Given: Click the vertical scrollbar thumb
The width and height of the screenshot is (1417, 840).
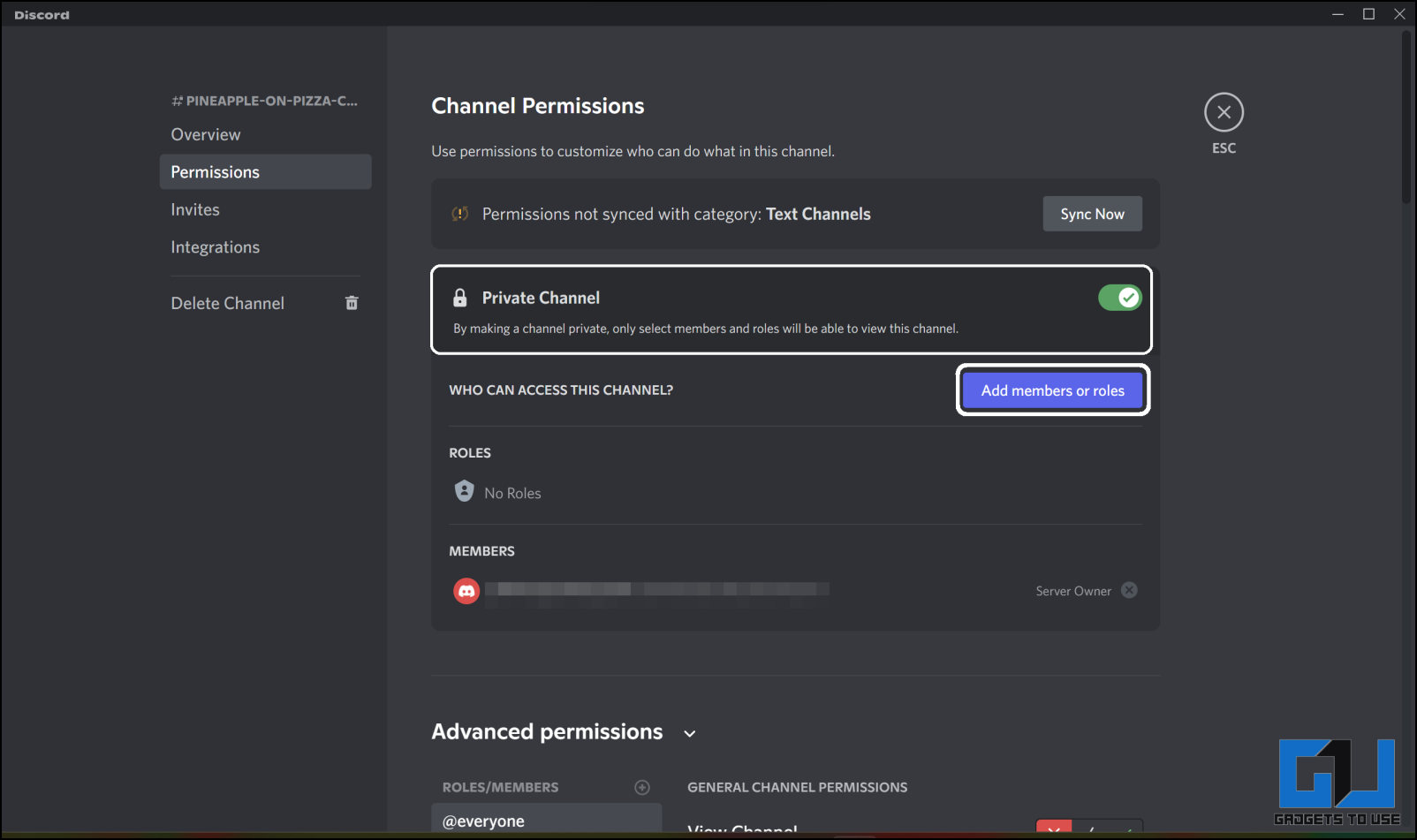Looking at the screenshot, I should [1406, 117].
